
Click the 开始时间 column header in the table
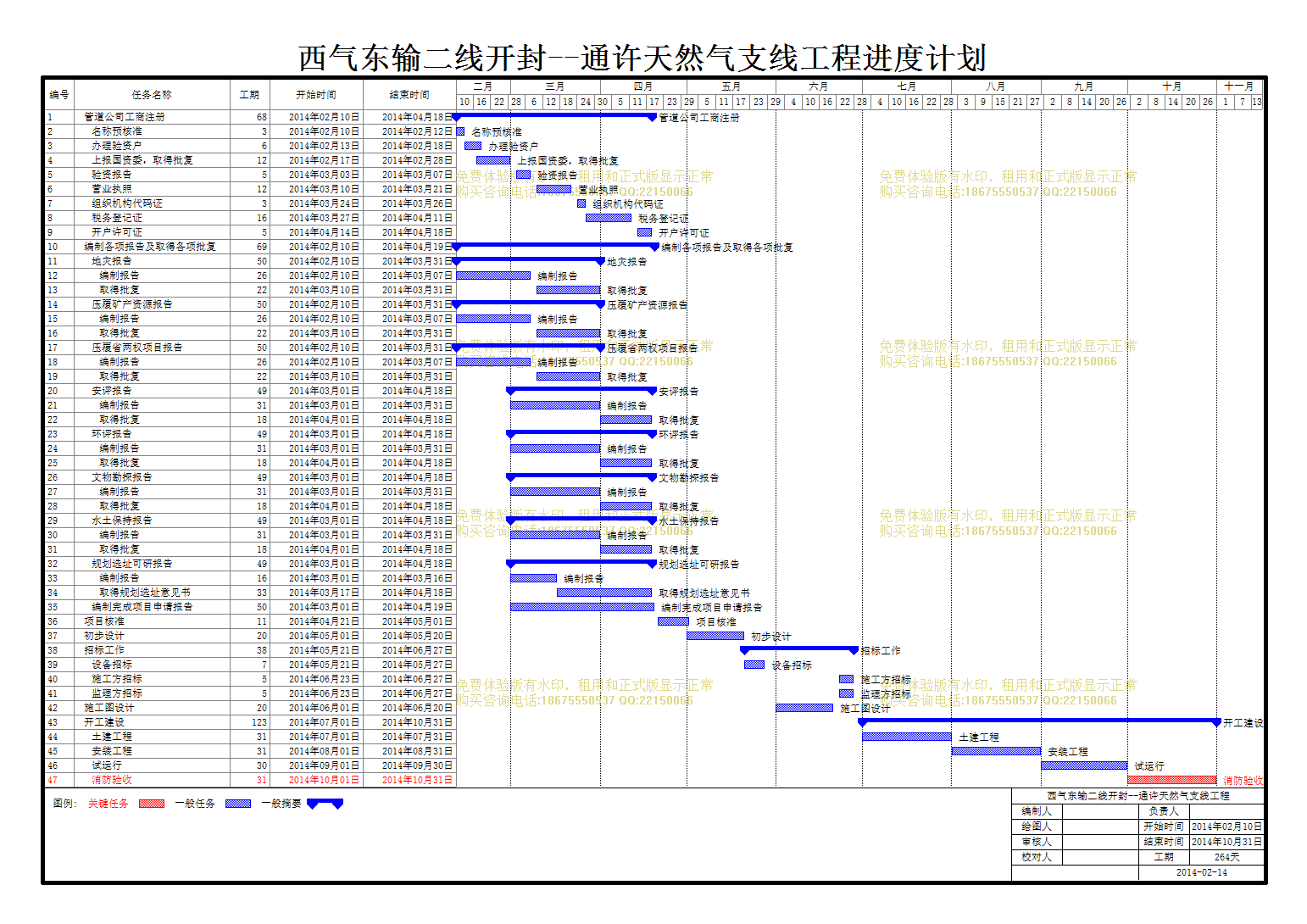click(316, 94)
